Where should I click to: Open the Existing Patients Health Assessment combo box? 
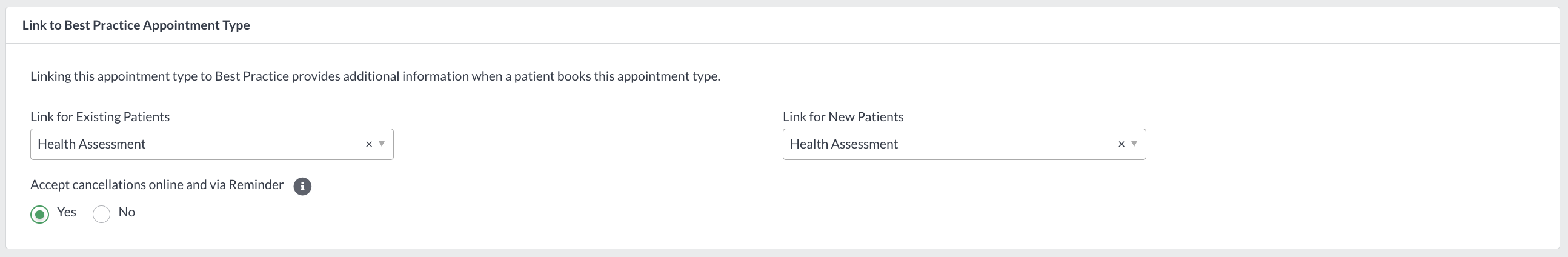(x=212, y=144)
